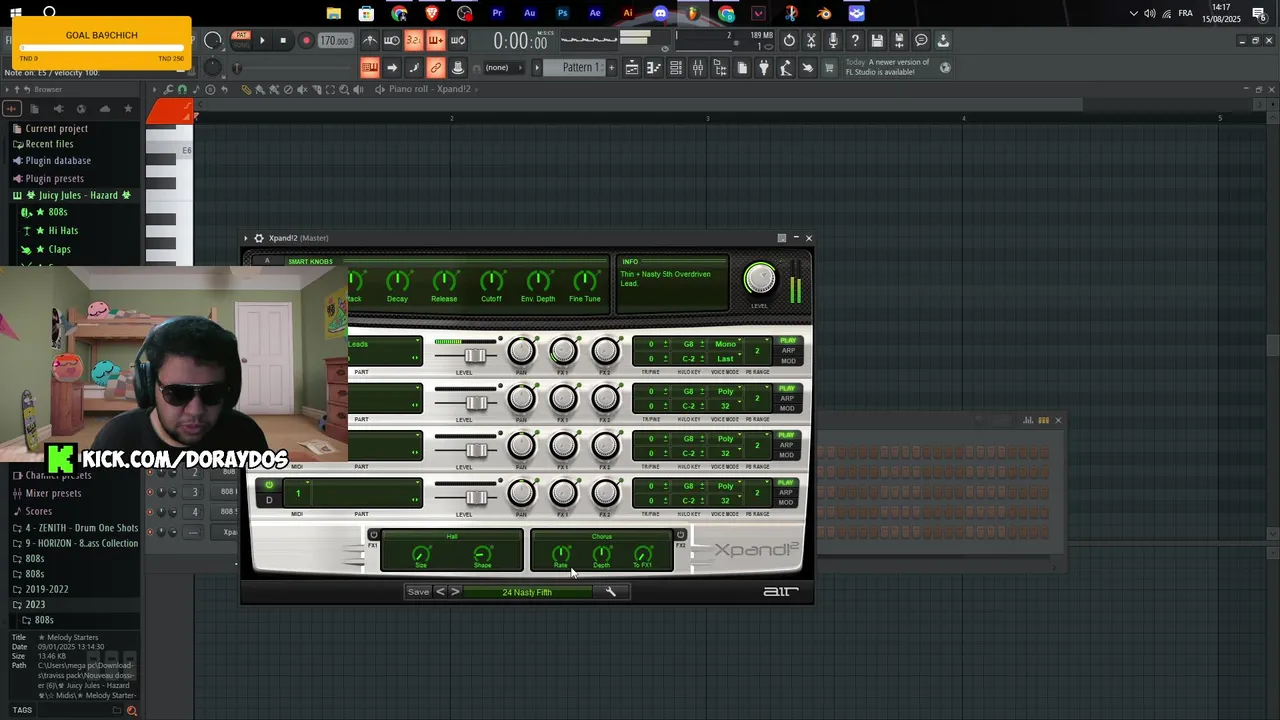This screenshot has width=1280, height=720.
Task: Click the Windows Start button
Action: (x=16, y=13)
